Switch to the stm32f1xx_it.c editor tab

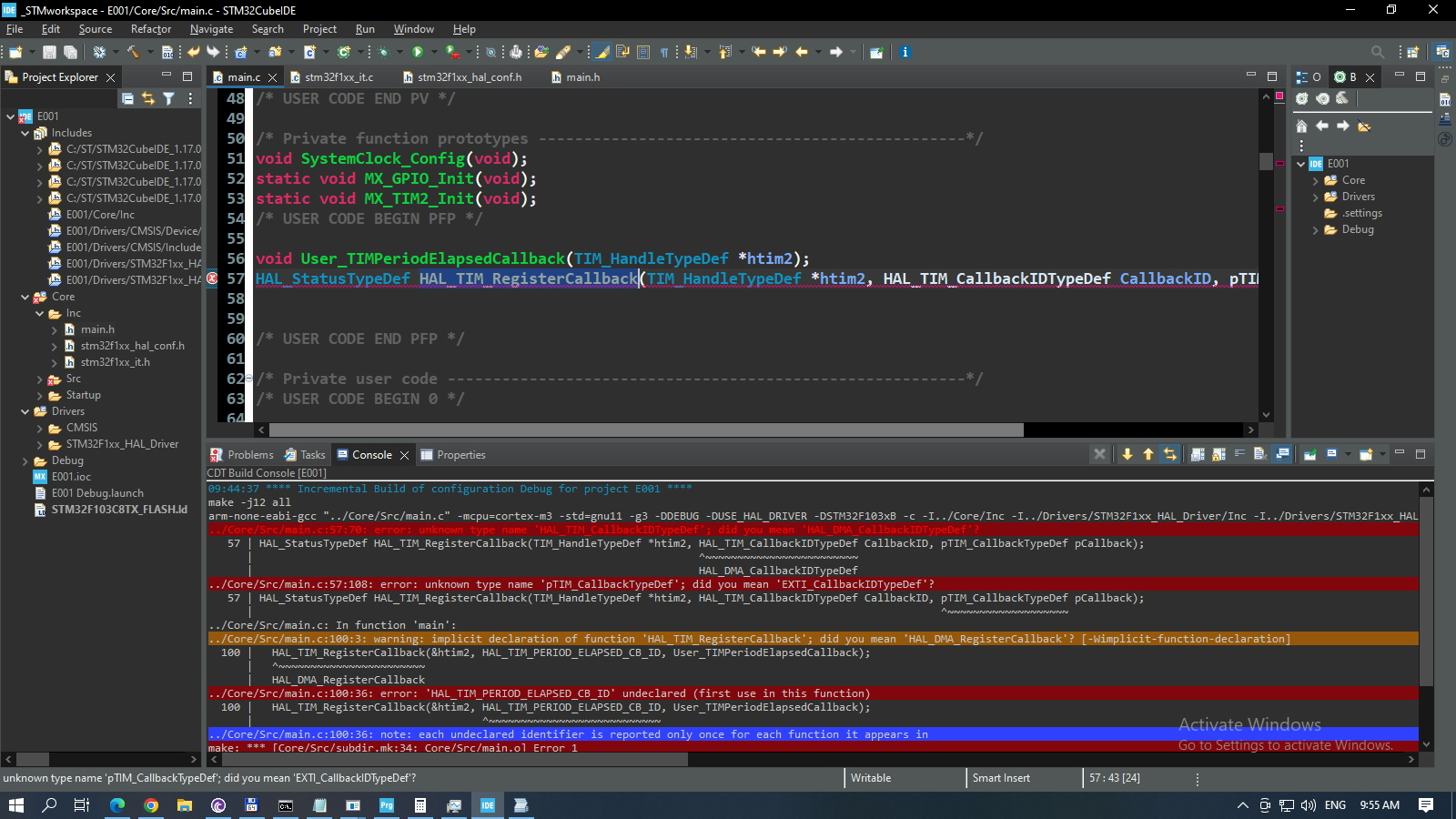(x=339, y=77)
